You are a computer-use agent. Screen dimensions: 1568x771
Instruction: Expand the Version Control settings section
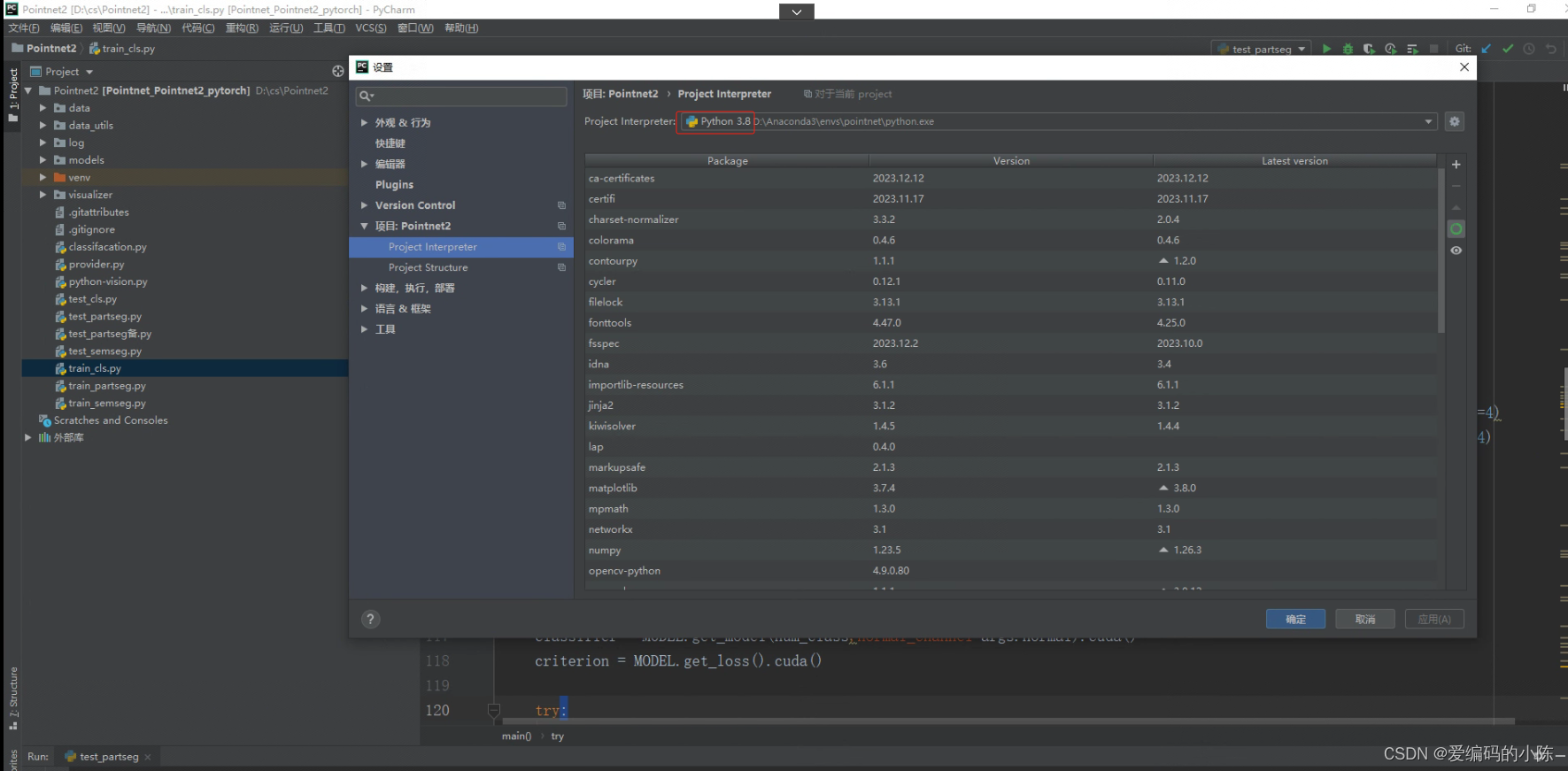(x=364, y=205)
